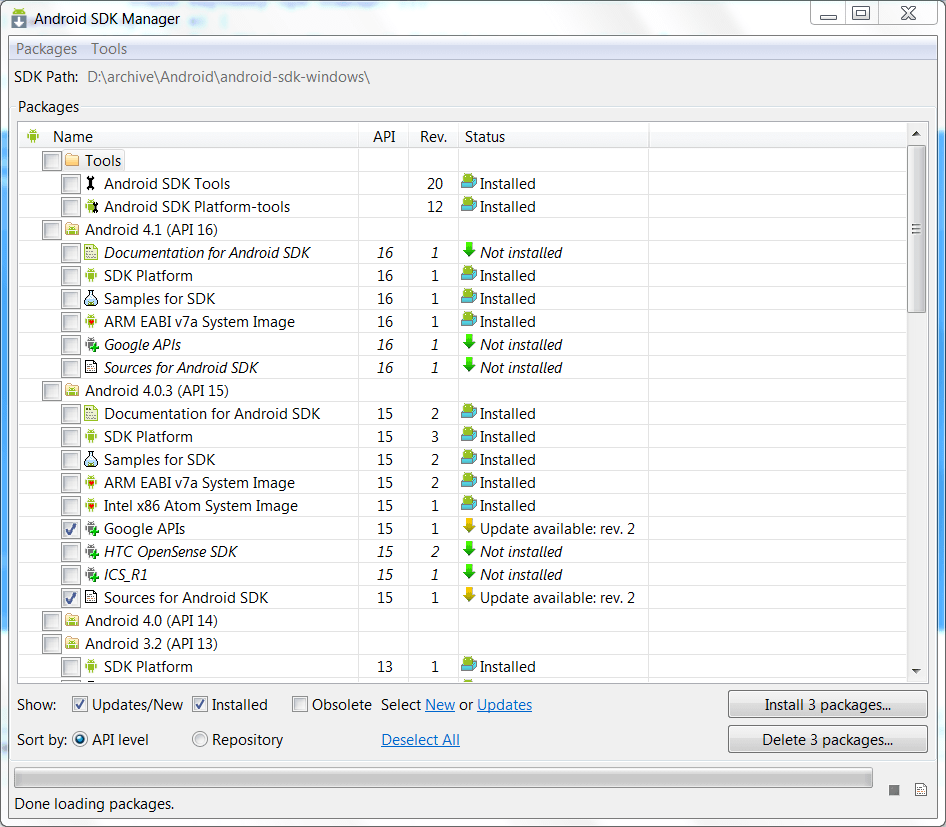The height and width of the screenshot is (827, 946).
Task: Click the Android SDK Platform-tools icon
Action: point(92,207)
